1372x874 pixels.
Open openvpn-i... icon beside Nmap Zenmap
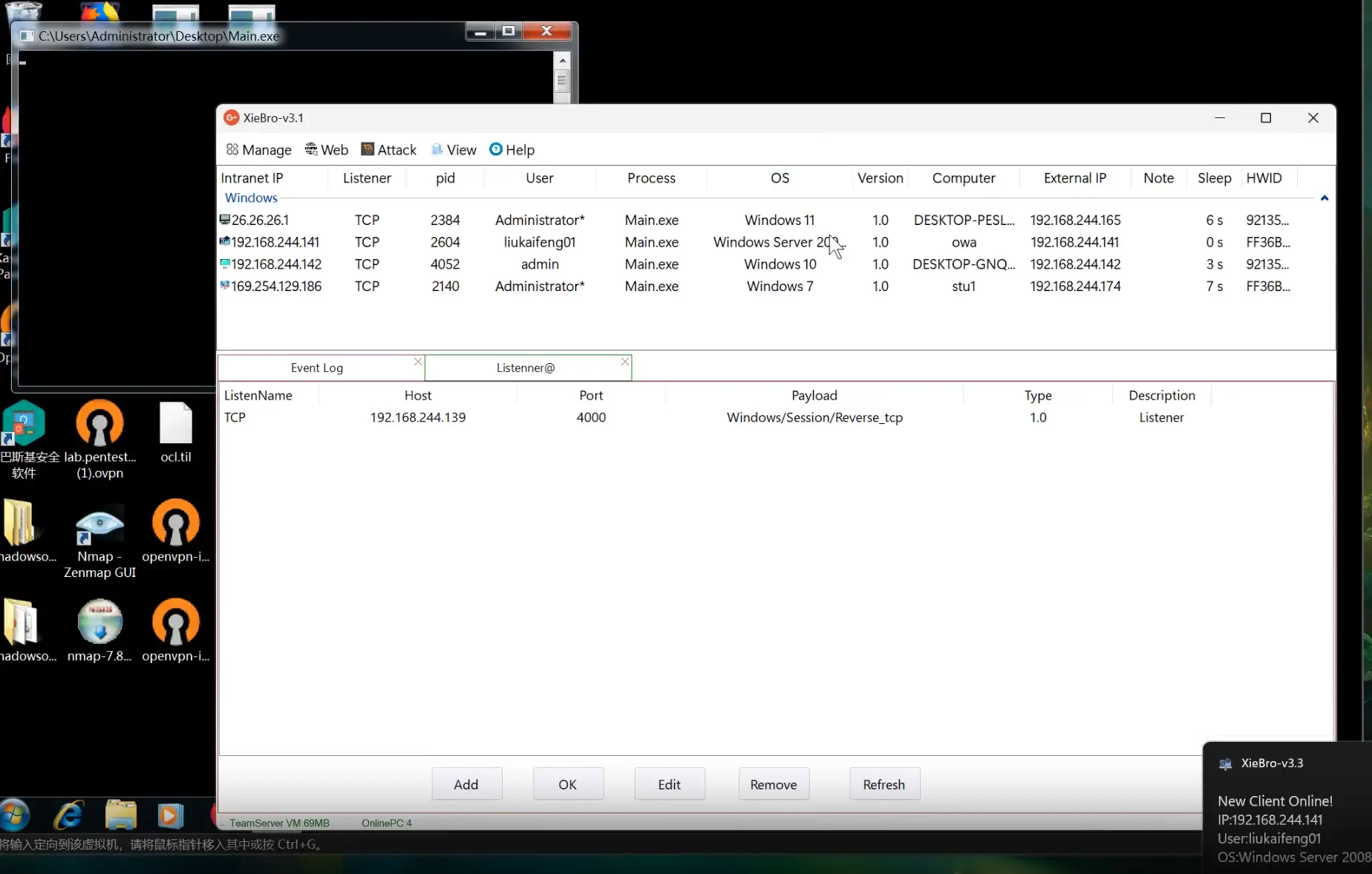pyautogui.click(x=176, y=531)
